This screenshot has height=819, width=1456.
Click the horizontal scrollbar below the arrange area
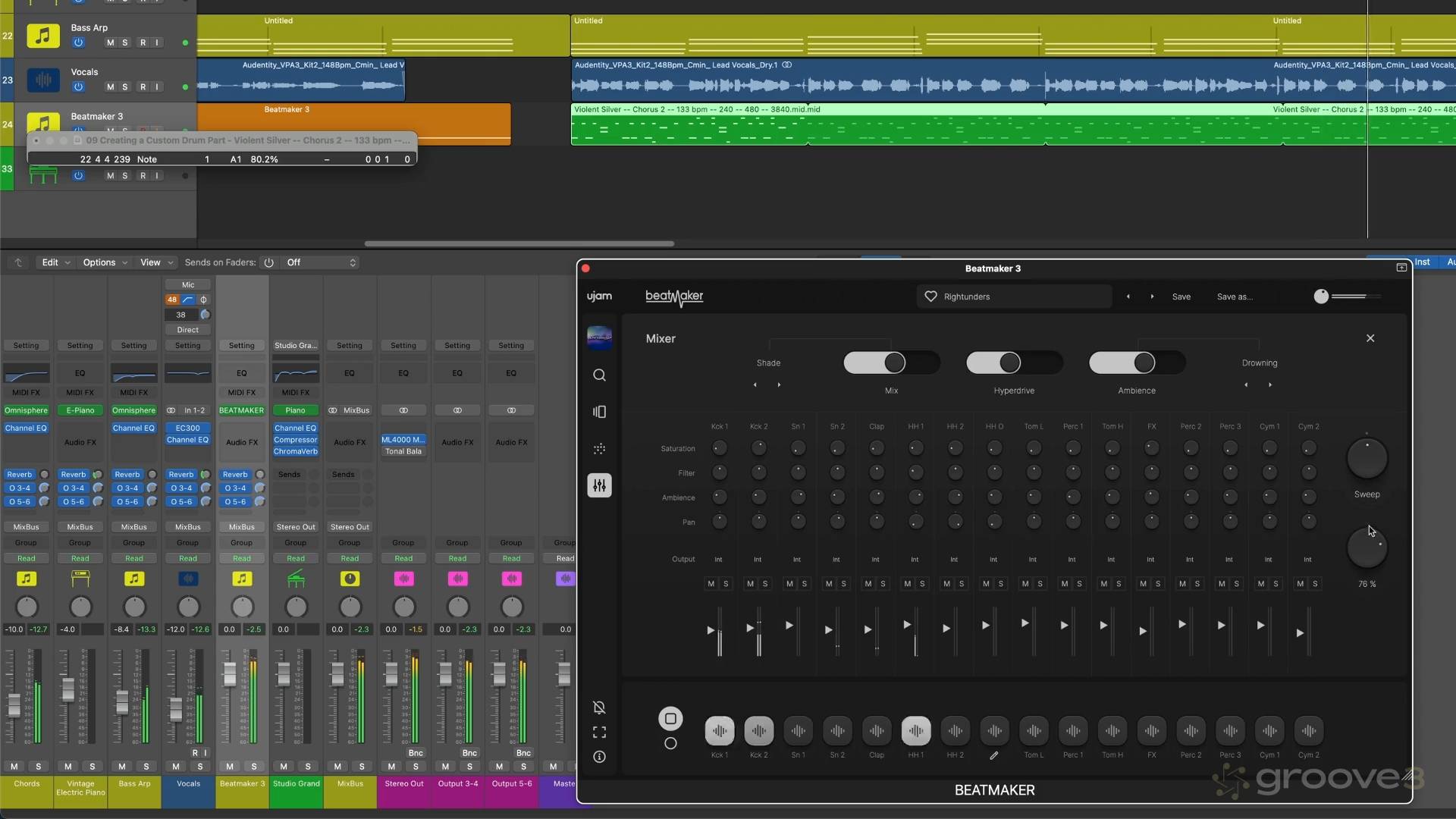(x=519, y=243)
